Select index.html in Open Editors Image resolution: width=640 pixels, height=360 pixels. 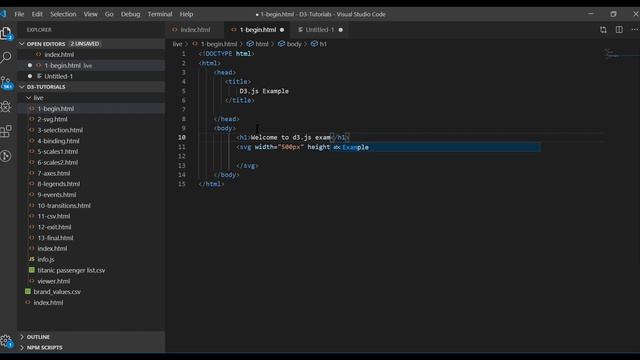[59, 55]
